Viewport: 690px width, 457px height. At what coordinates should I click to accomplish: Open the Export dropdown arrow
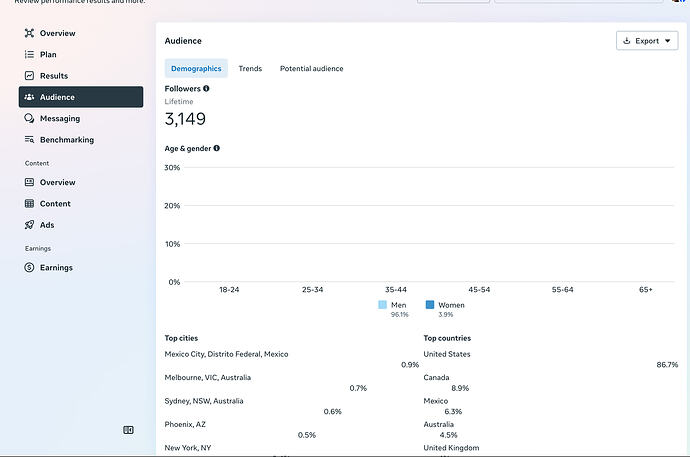tap(668, 41)
